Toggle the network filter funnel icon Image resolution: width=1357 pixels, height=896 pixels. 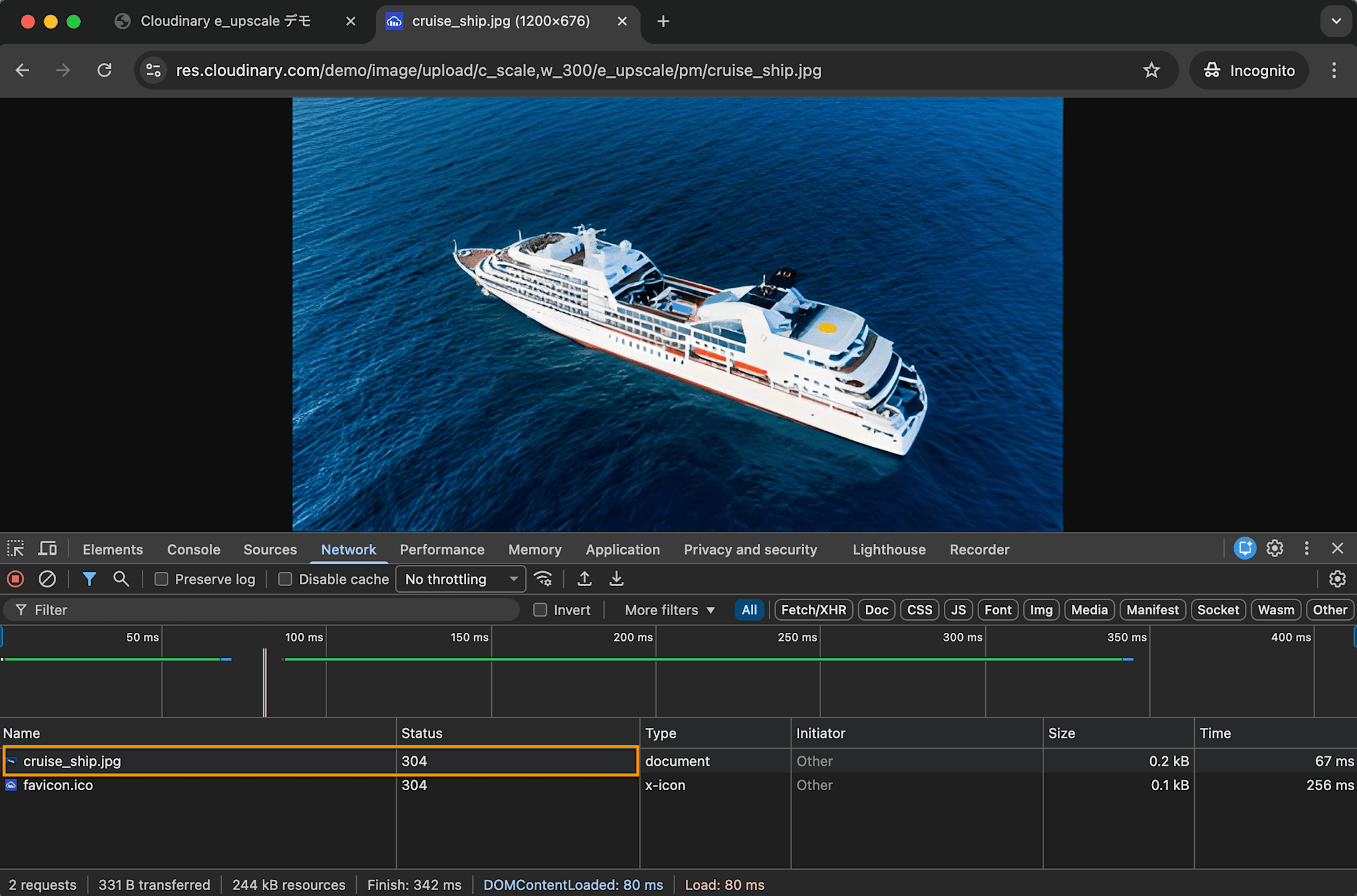pos(89,579)
